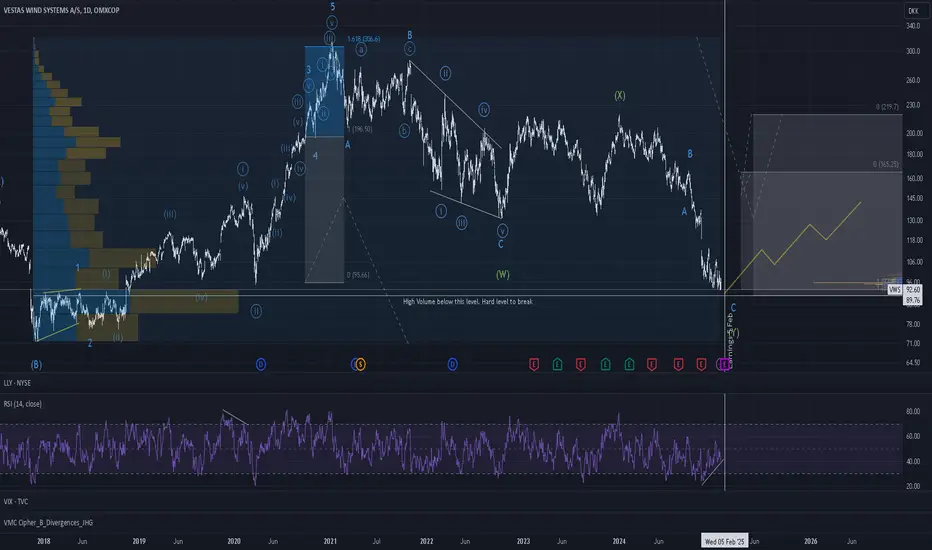Select the VMC Cipher_B_Divergences_JHG indicator label
932x550 pixels.
(48, 523)
